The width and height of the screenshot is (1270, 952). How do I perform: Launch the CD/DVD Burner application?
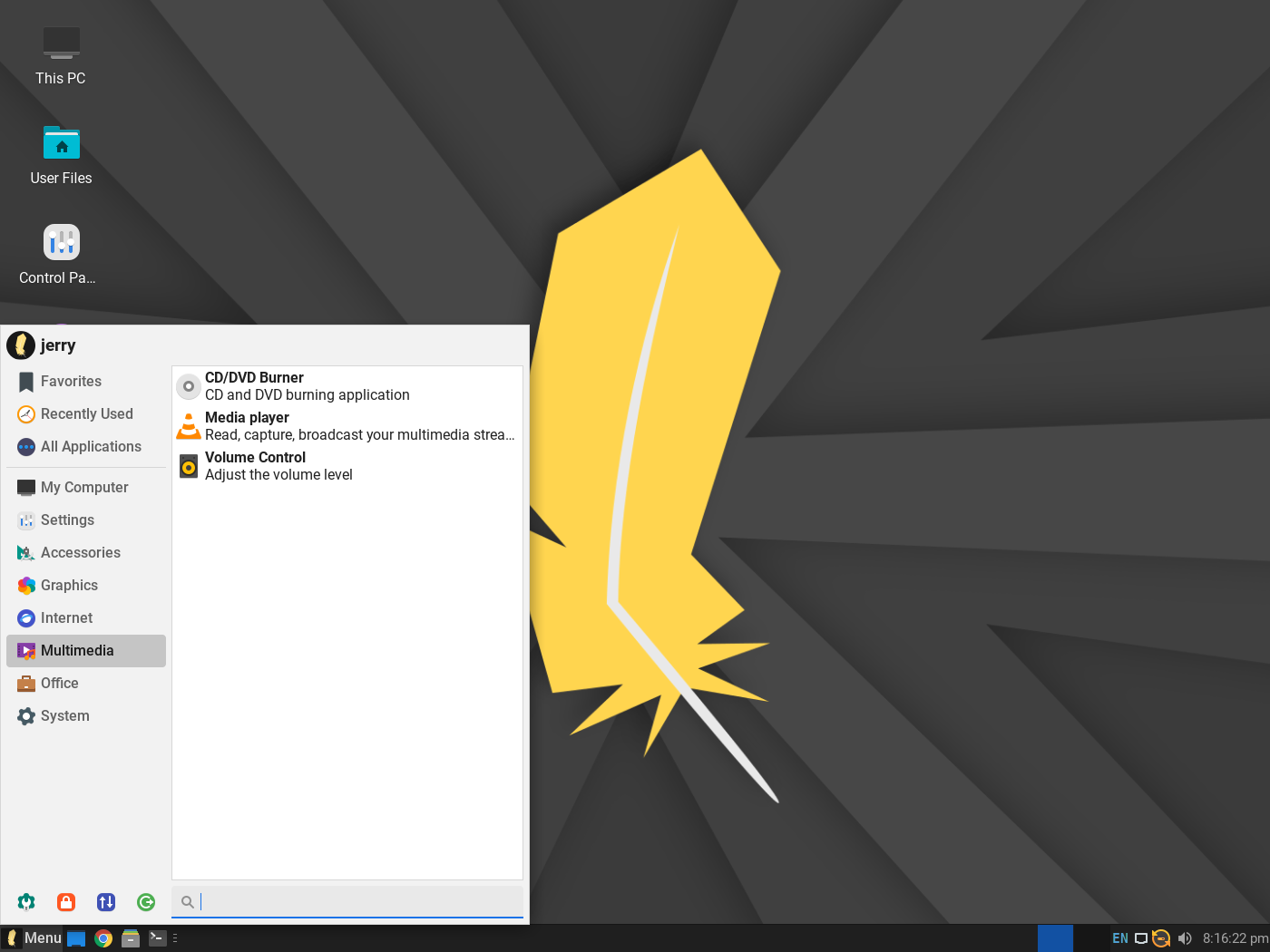[347, 386]
